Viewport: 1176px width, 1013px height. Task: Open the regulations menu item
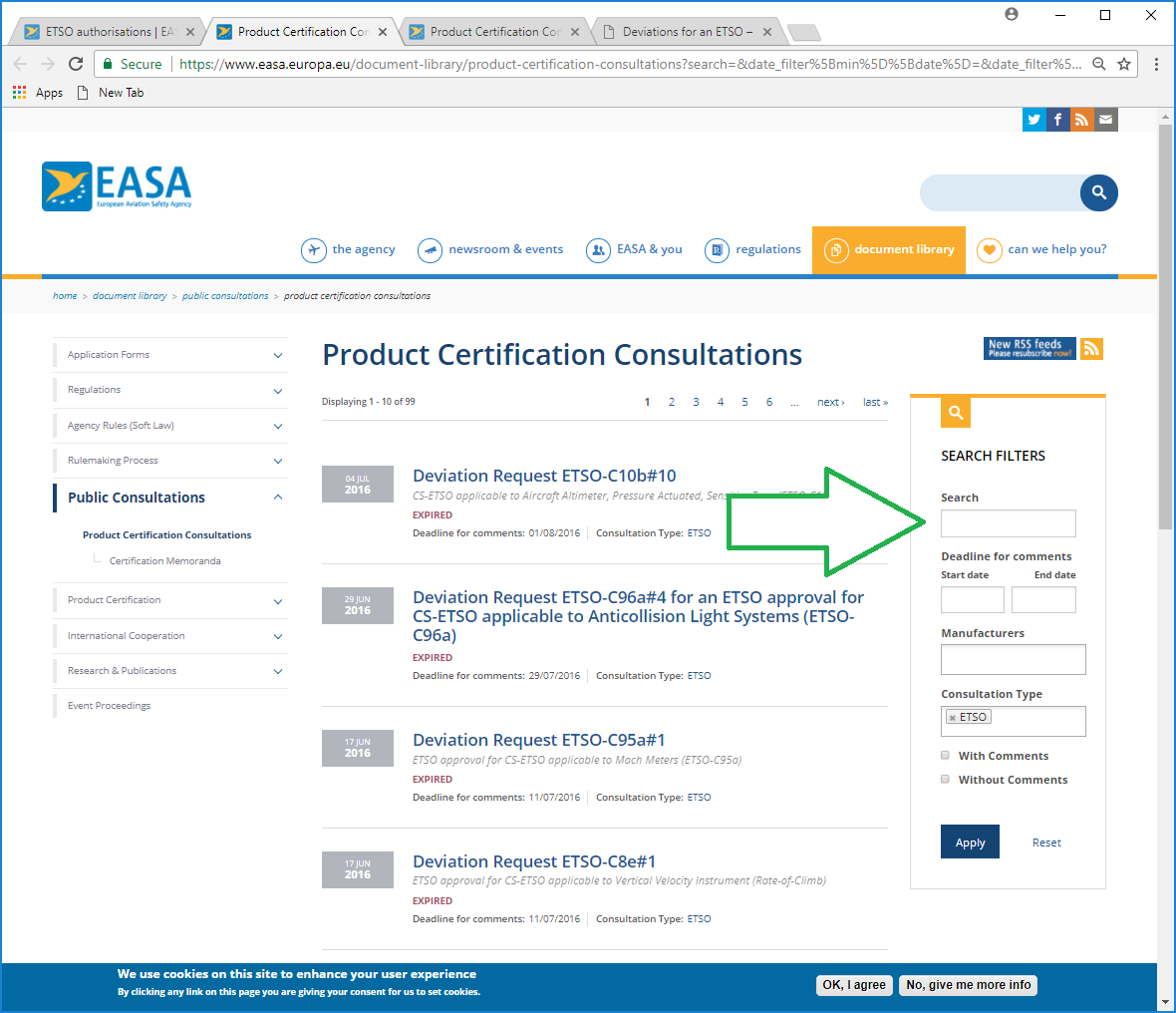752,249
